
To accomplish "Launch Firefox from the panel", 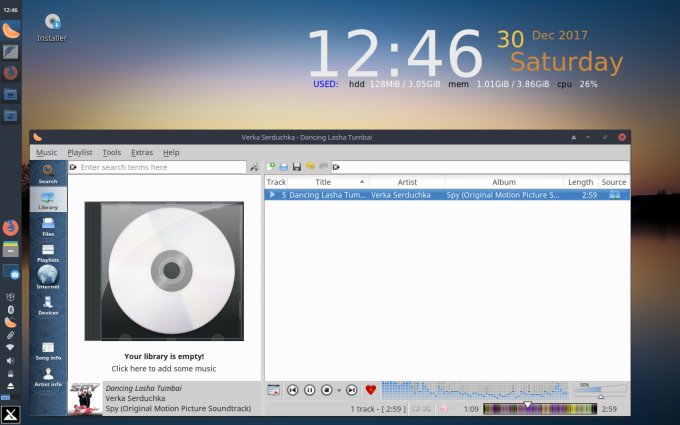I will coord(10,228).
